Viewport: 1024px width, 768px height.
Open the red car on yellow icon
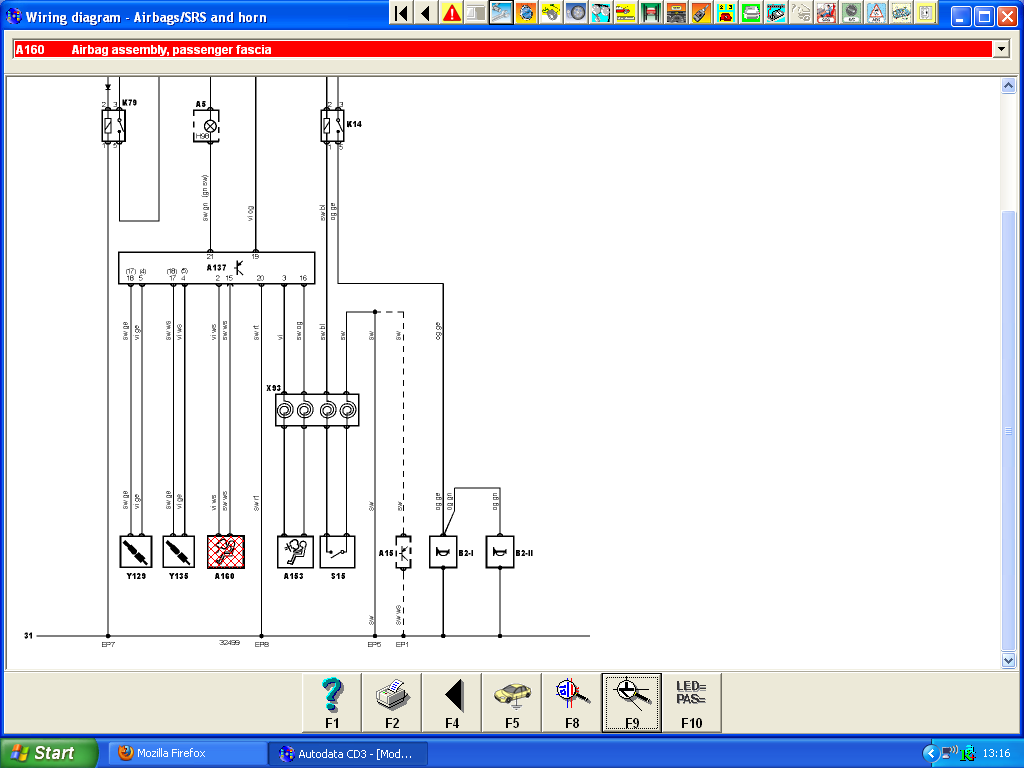(x=625, y=13)
